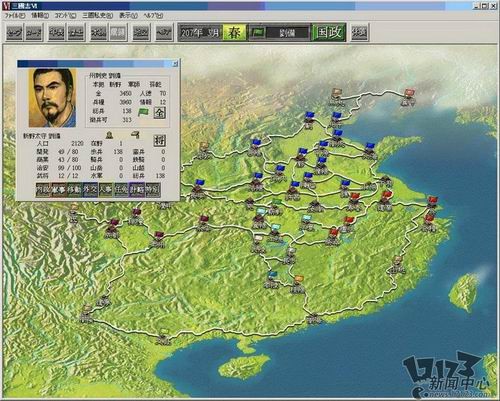This screenshot has width=500, height=401.
Task: Select the 内政 command button
Action: [x=43, y=190]
